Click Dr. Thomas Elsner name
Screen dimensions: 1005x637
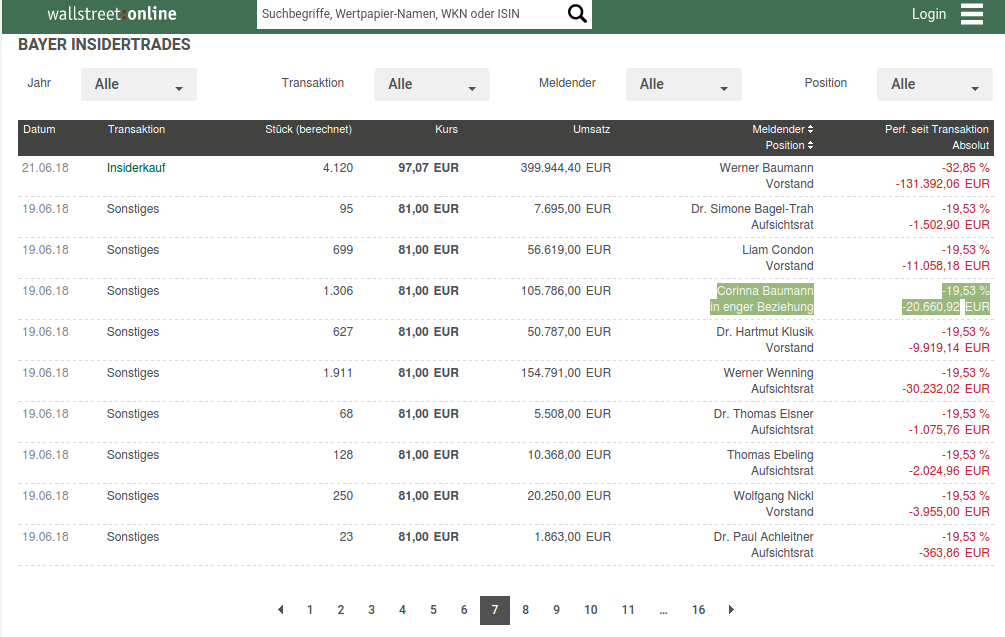(x=763, y=414)
